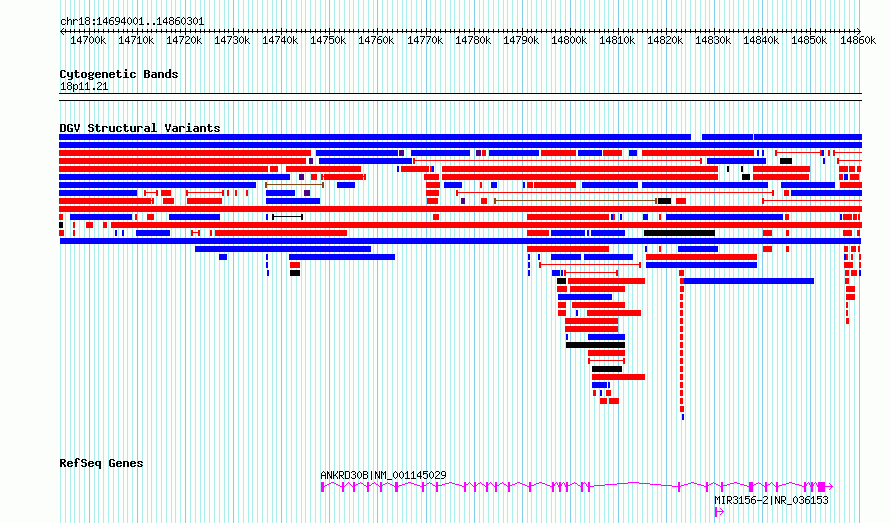Click the 14830k ruler tick label
Viewport: 890px width, 523px height.
(713, 40)
